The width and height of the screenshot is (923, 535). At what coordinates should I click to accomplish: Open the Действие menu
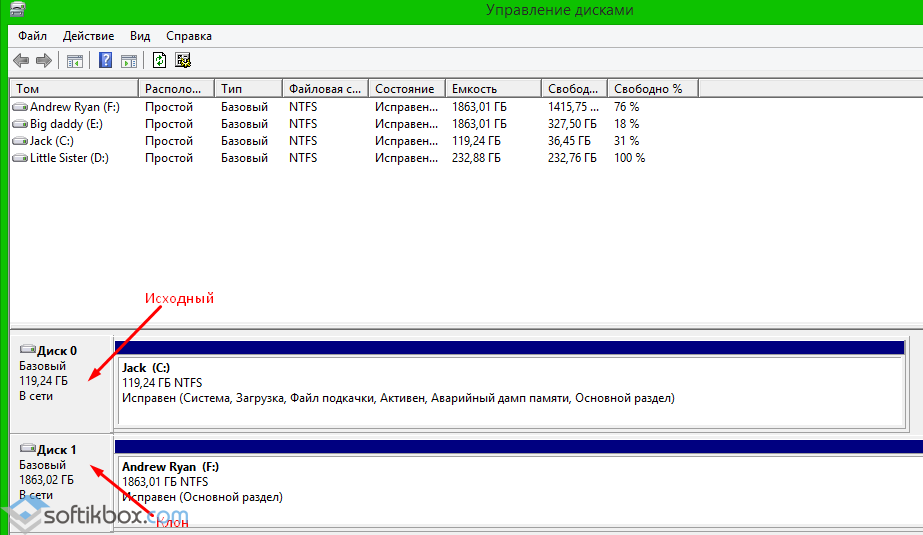tap(88, 36)
